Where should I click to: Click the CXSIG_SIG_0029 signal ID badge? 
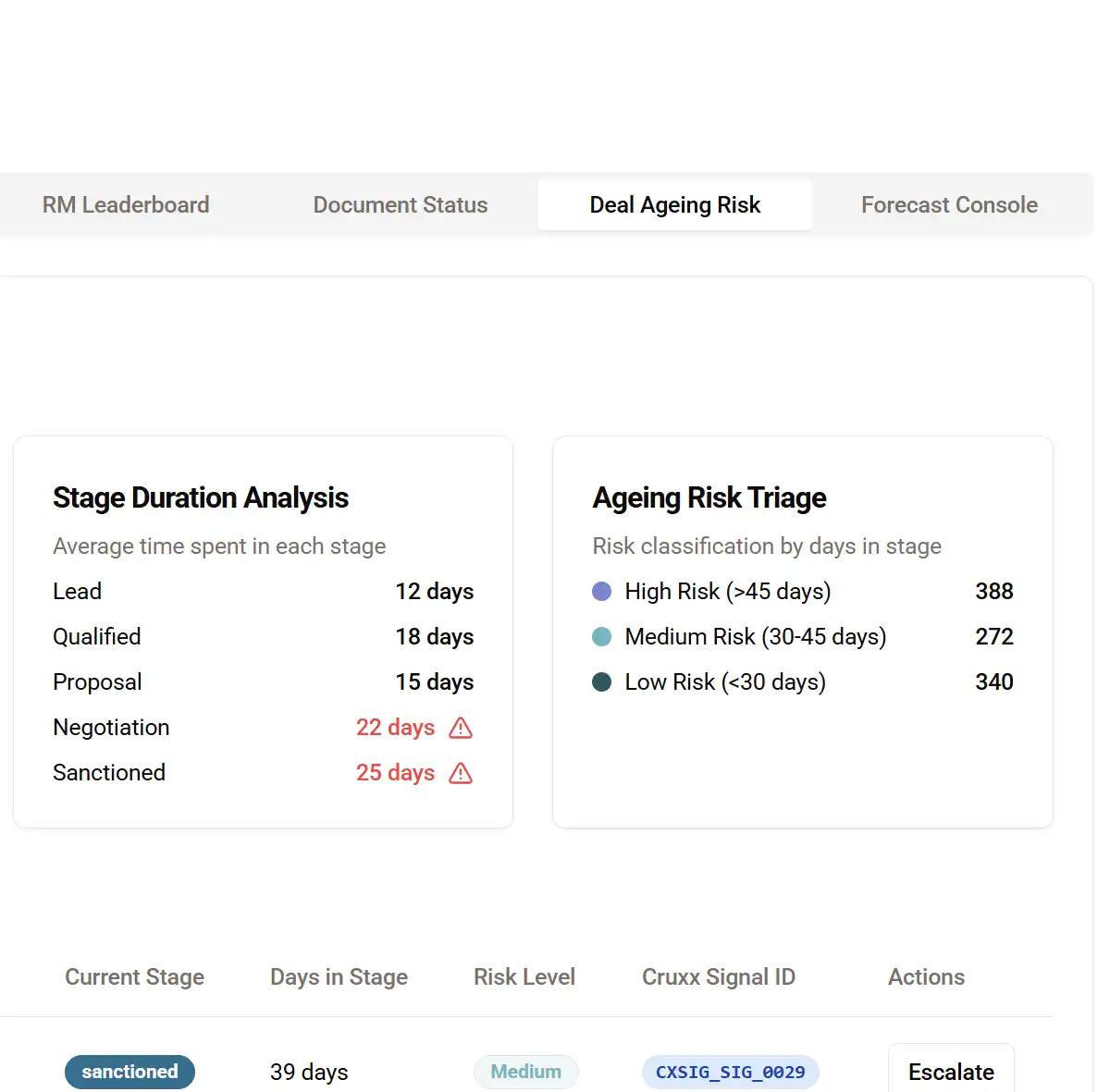pos(730,1073)
